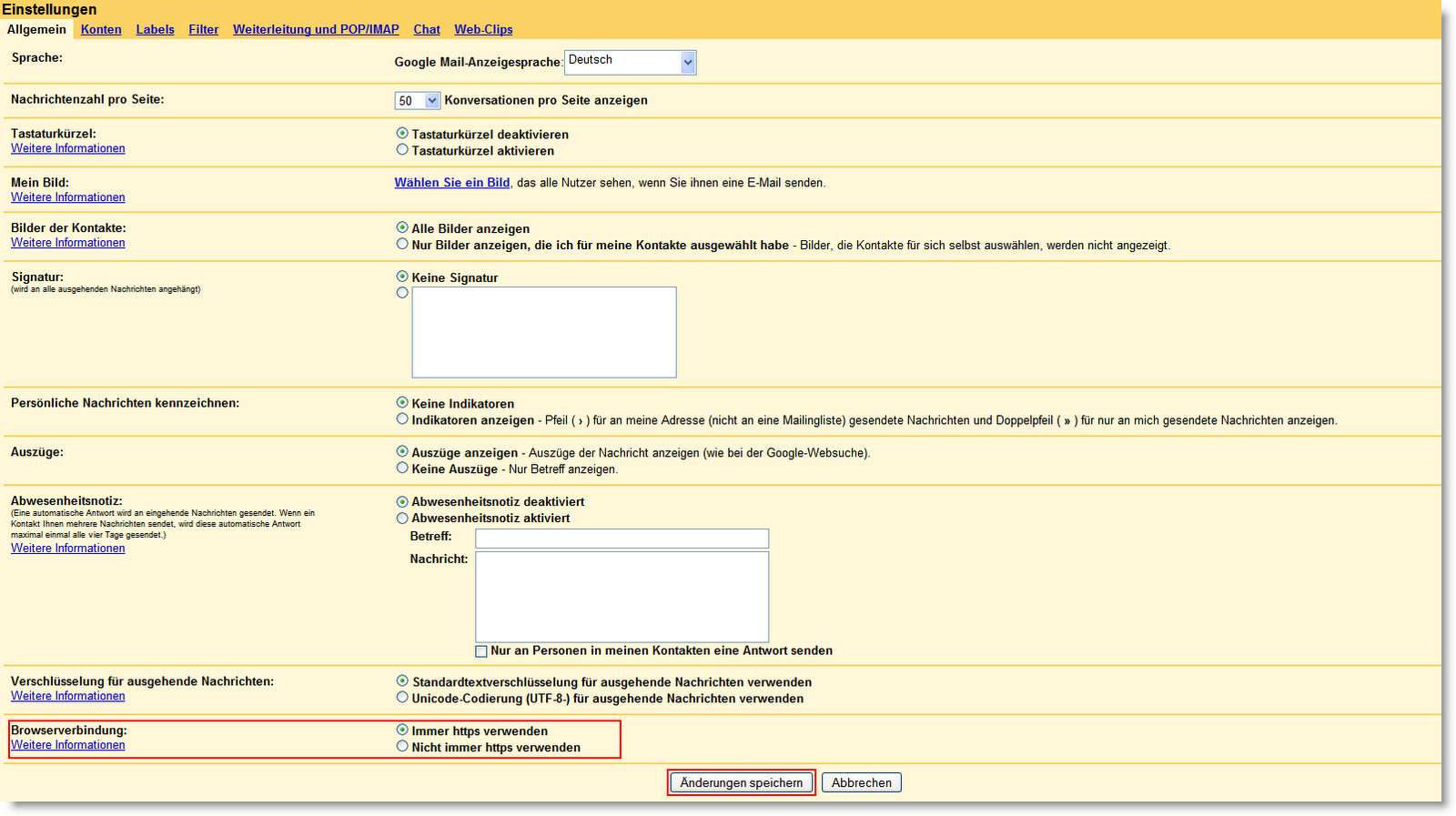
Task: Click the 'Nachrichtenzahl pro Seite:' label
Action: click(x=87, y=99)
